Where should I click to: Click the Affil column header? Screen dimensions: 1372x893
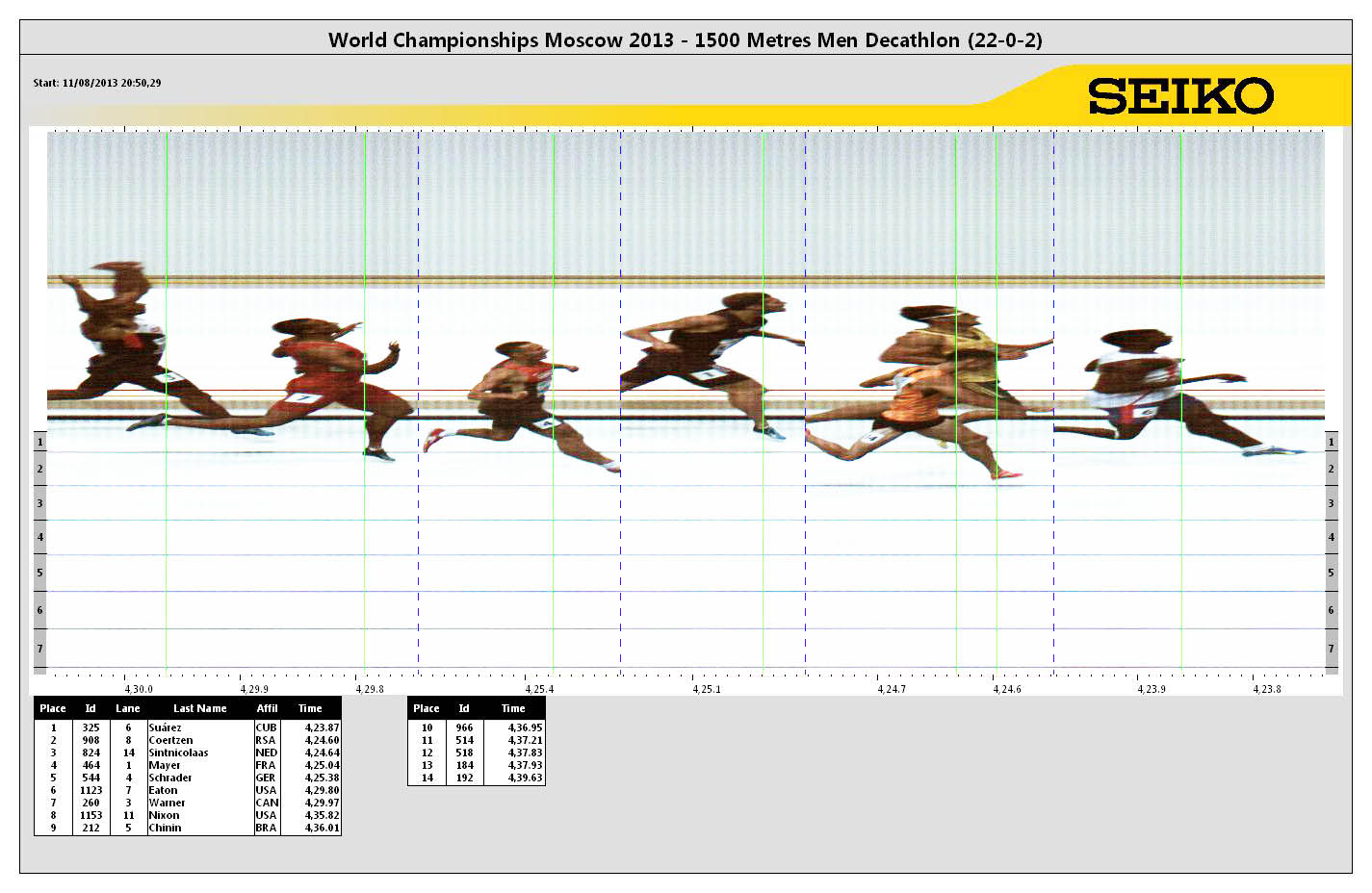267,708
